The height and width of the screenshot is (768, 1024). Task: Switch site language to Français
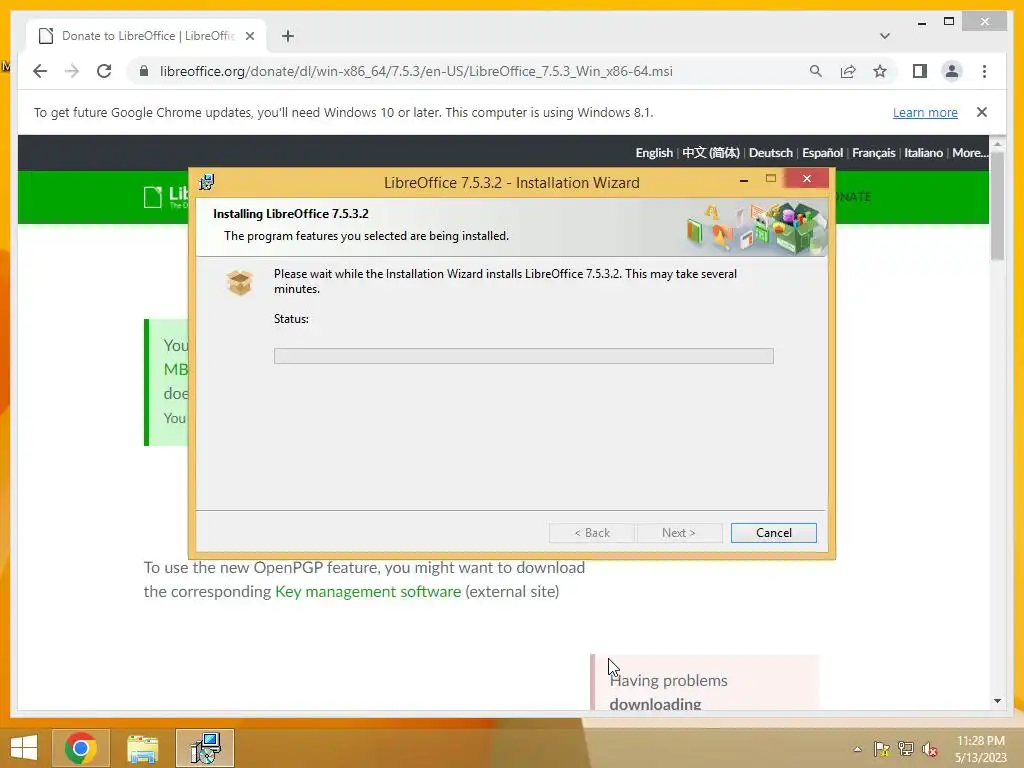click(873, 153)
